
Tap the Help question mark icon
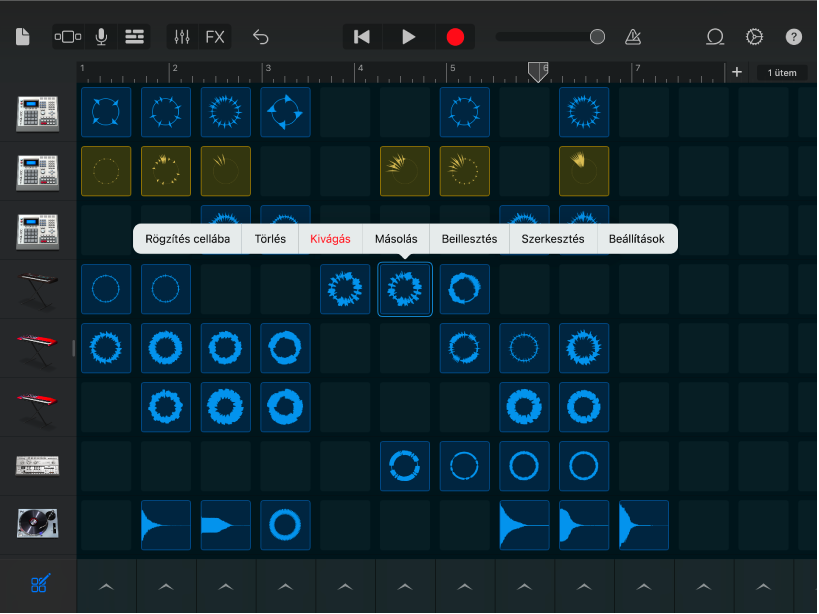click(x=793, y=36)
